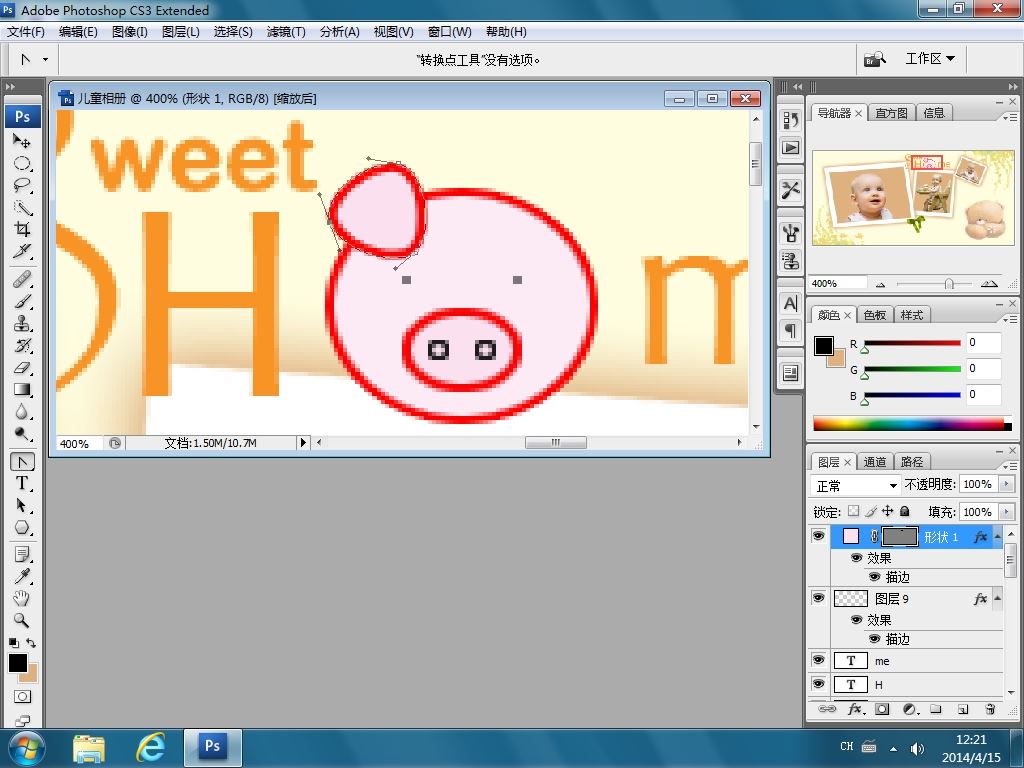Image resolution: width=1024 pixels, height=768 pixels.
Task: Hide 效果 of the 图层 9 layer
Action: [857, 620]
